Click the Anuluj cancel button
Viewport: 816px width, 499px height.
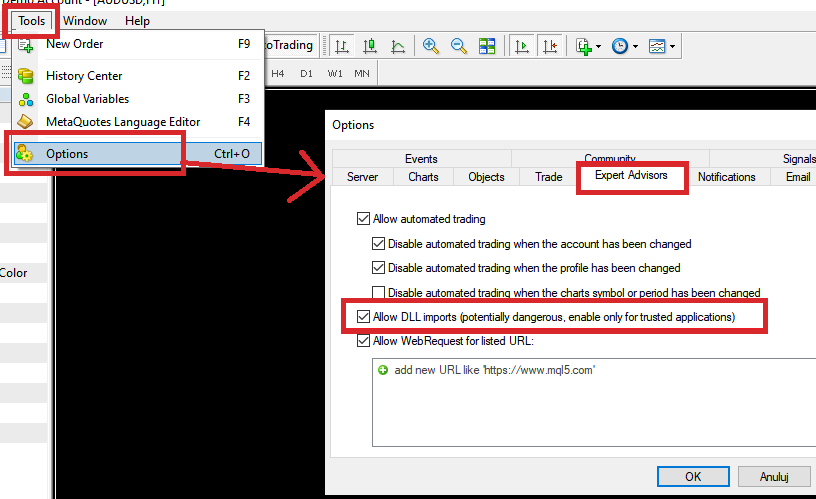tap(776, 475)
